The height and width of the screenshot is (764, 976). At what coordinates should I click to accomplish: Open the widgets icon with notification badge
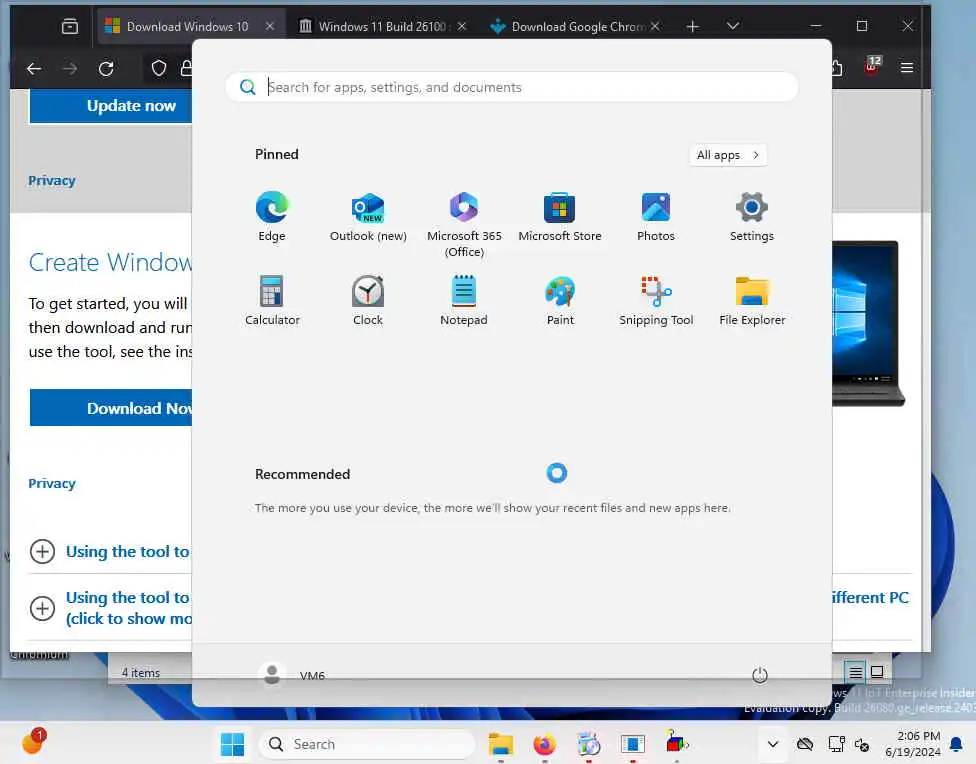(x=33, y=742)
